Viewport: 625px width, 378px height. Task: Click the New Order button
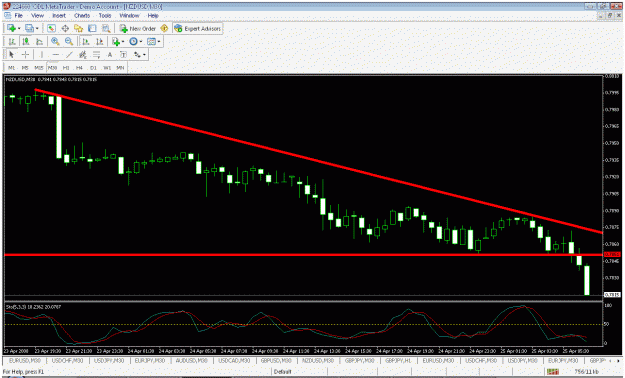tap(138, 28)
